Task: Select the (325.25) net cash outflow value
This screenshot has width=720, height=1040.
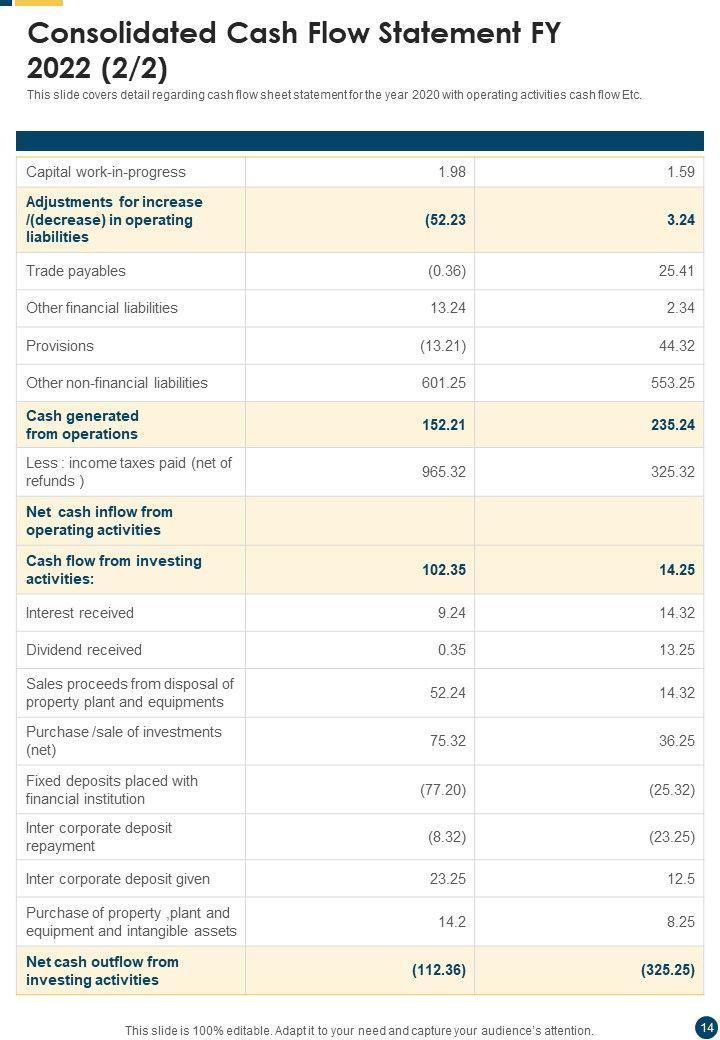Action: 665,971
